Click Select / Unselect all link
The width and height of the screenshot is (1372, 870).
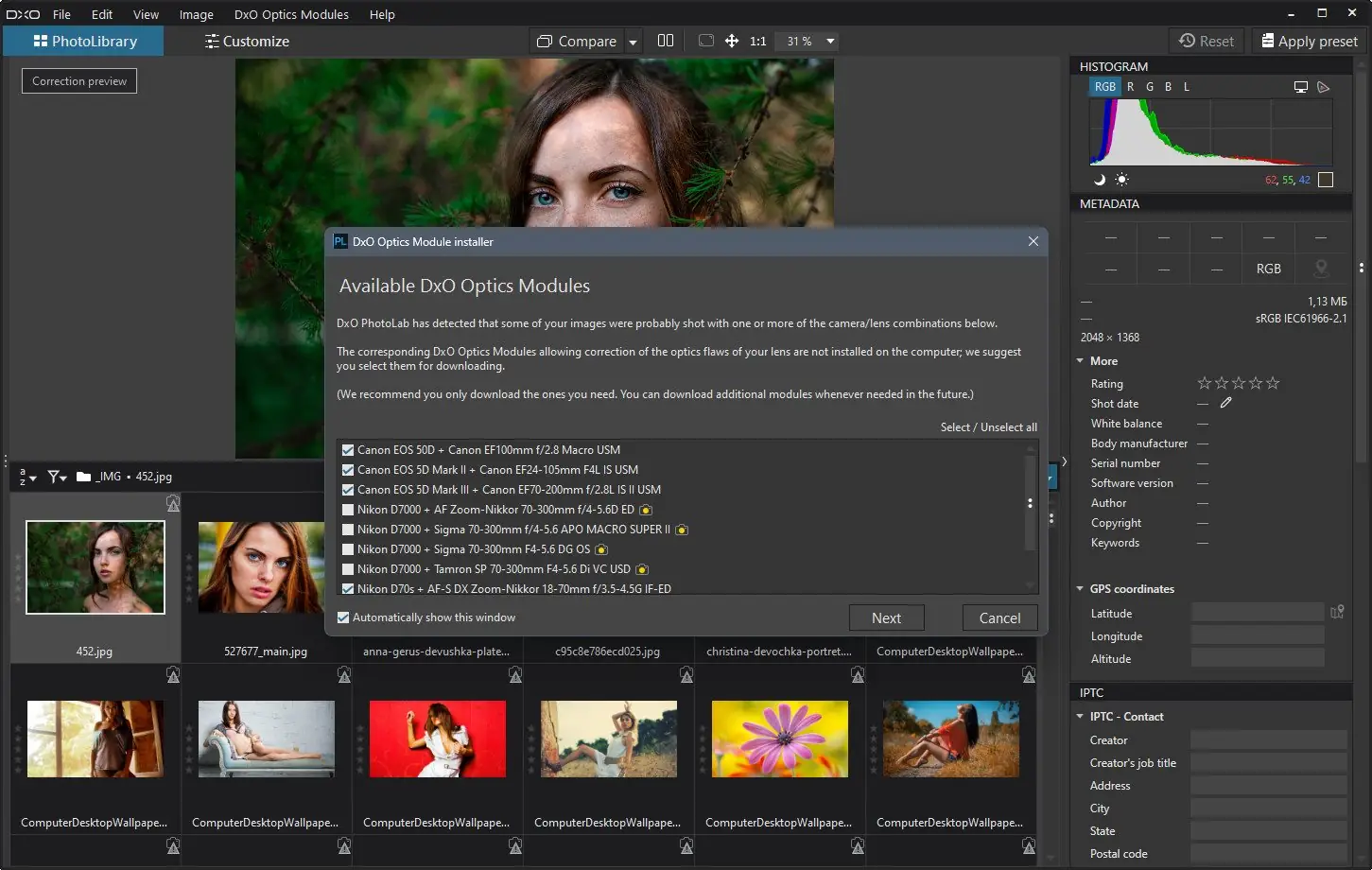(988, 427)
